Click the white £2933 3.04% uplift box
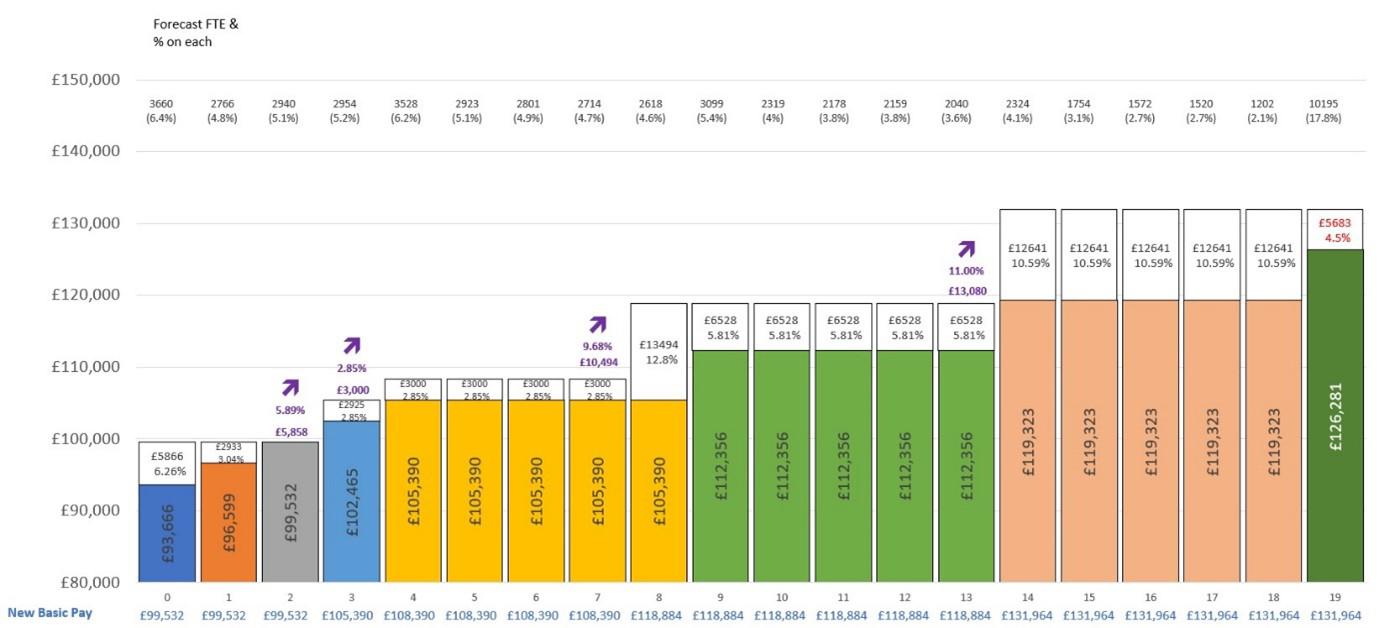Screen dimensions: 1379x628 (228, 452)
